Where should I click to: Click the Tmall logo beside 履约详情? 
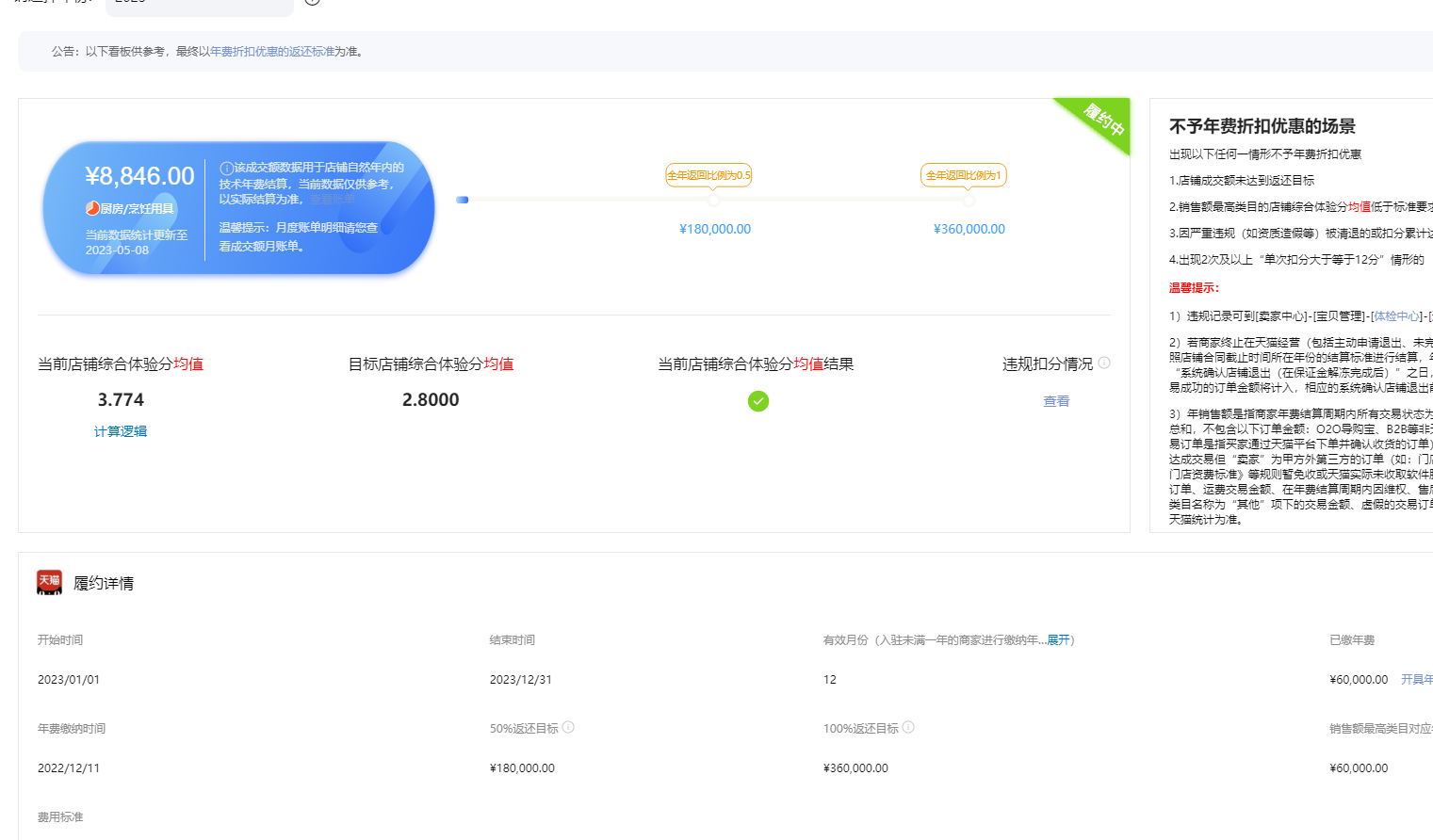(x=49, y=583)
